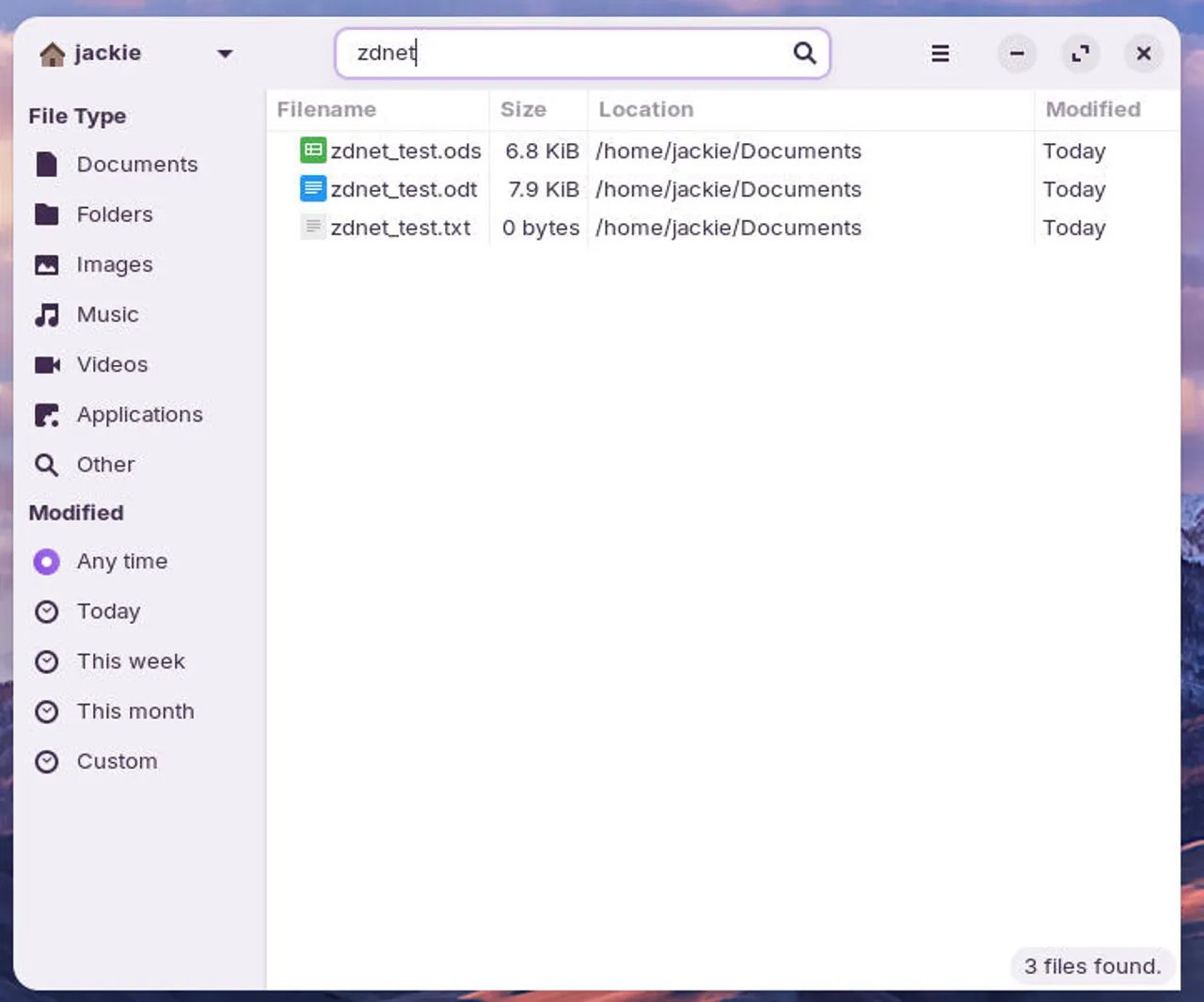Viewport: 1204px width, 1002px height.
Task: Click location of zdnet_test.odt row
Action: [x=728, y=189]
